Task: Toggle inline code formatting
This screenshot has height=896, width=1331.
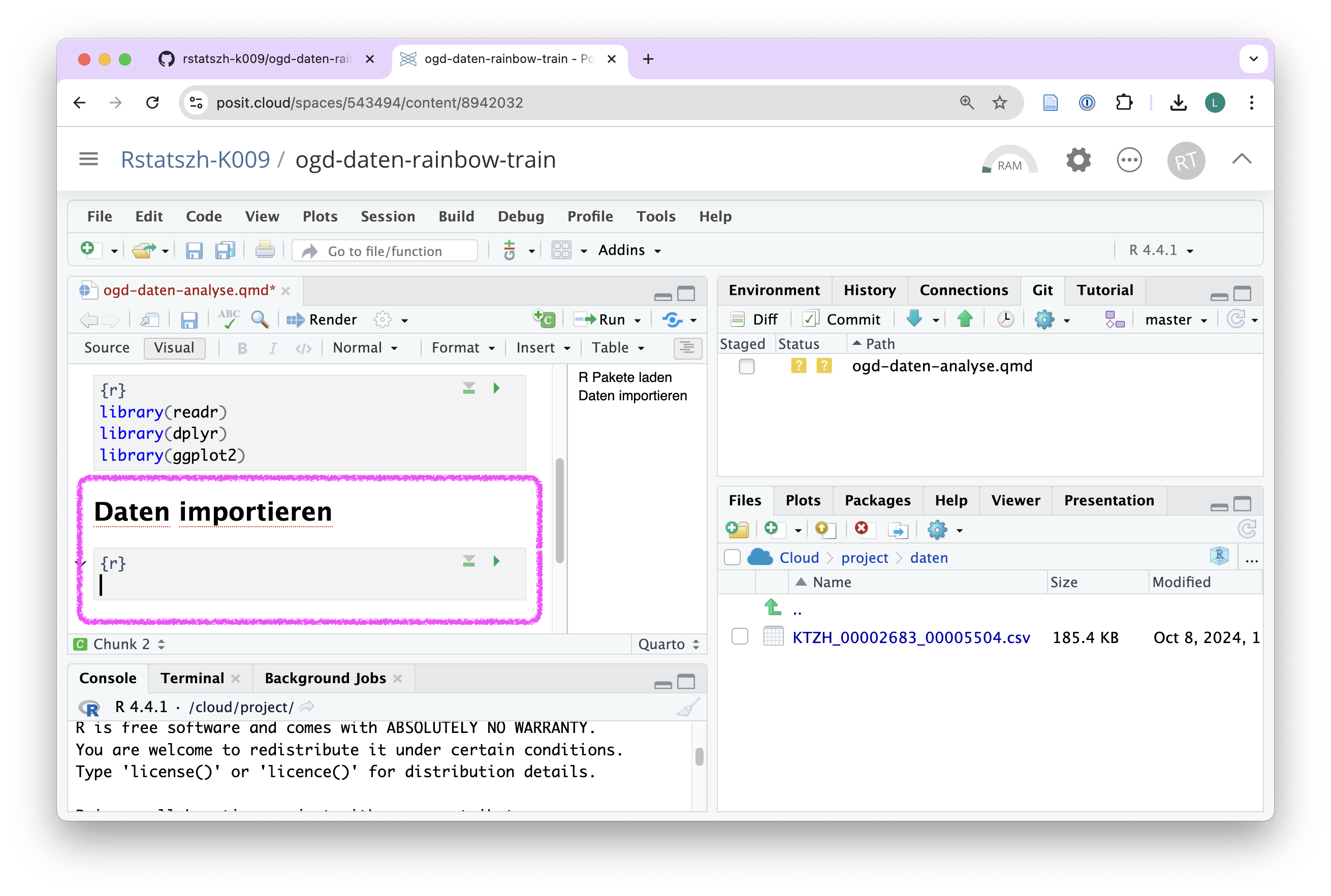Action: (x=303, y=348)
